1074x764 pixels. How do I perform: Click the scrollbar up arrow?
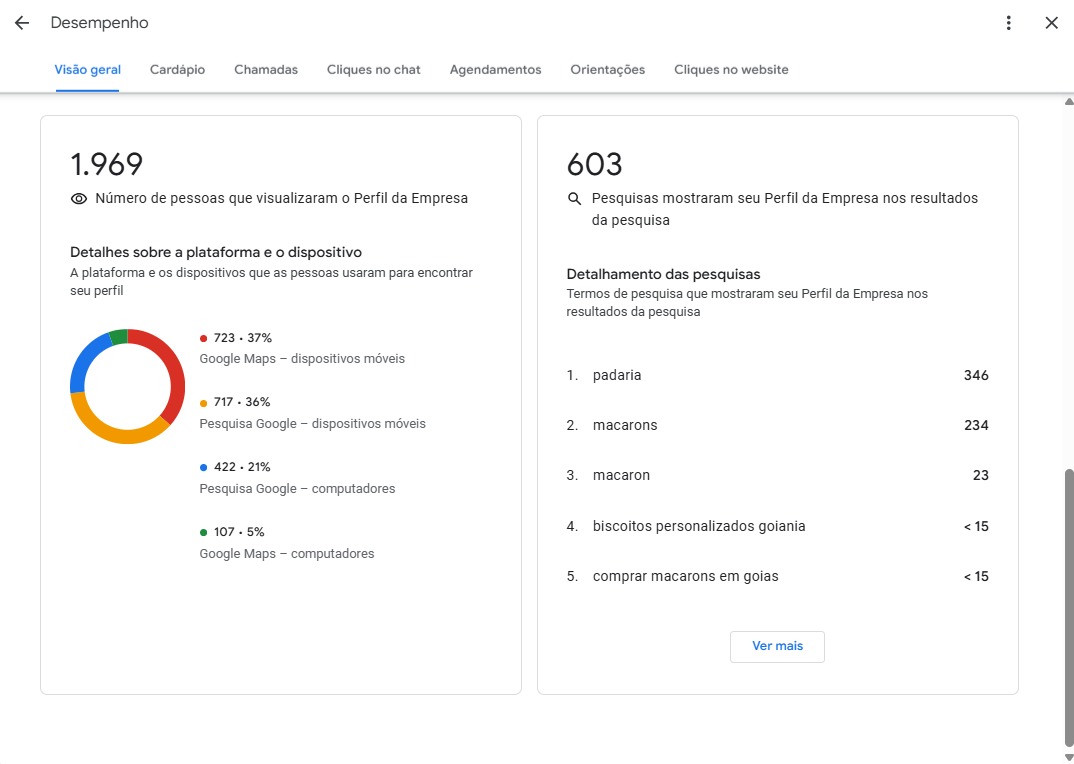[1069, 102]
